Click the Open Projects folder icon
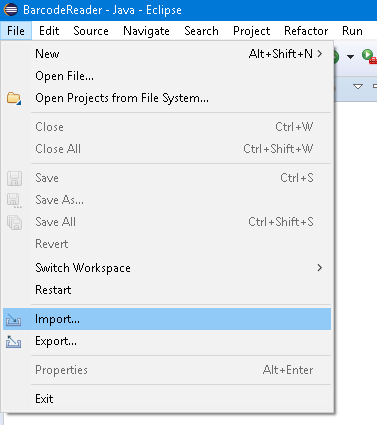Viewport: 377px width, 425px height. 14,98
